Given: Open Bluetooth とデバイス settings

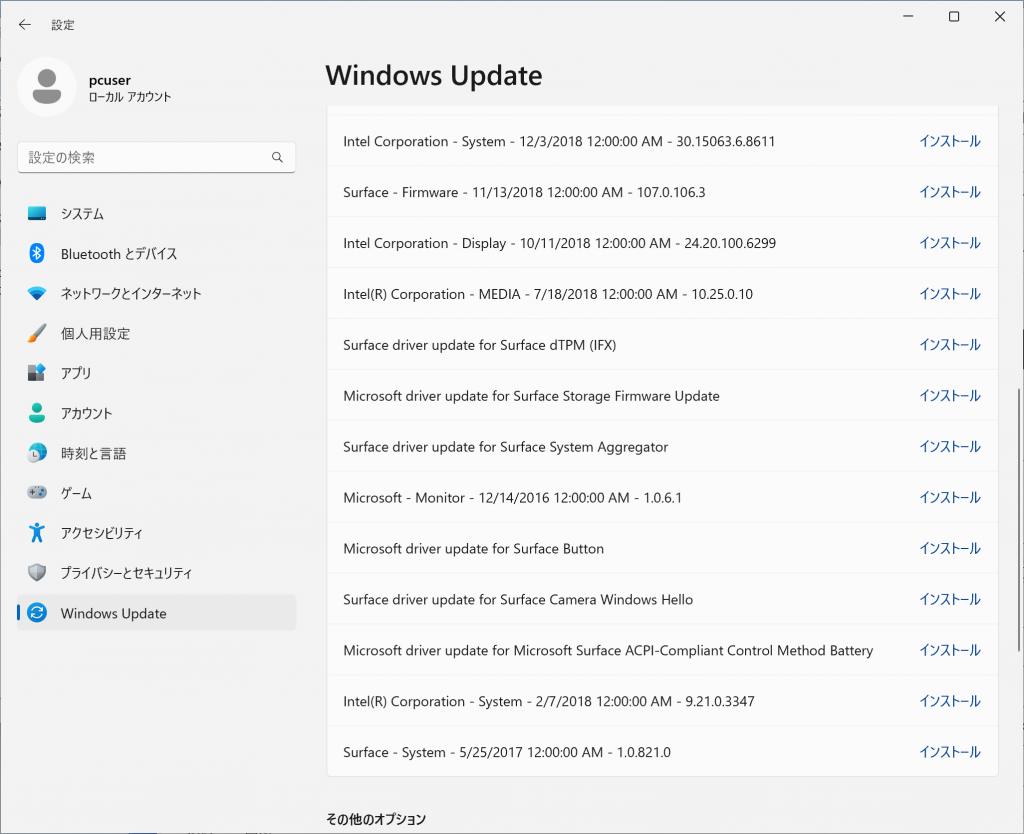Looking at the screenshot, I should (x=157, y=253).
